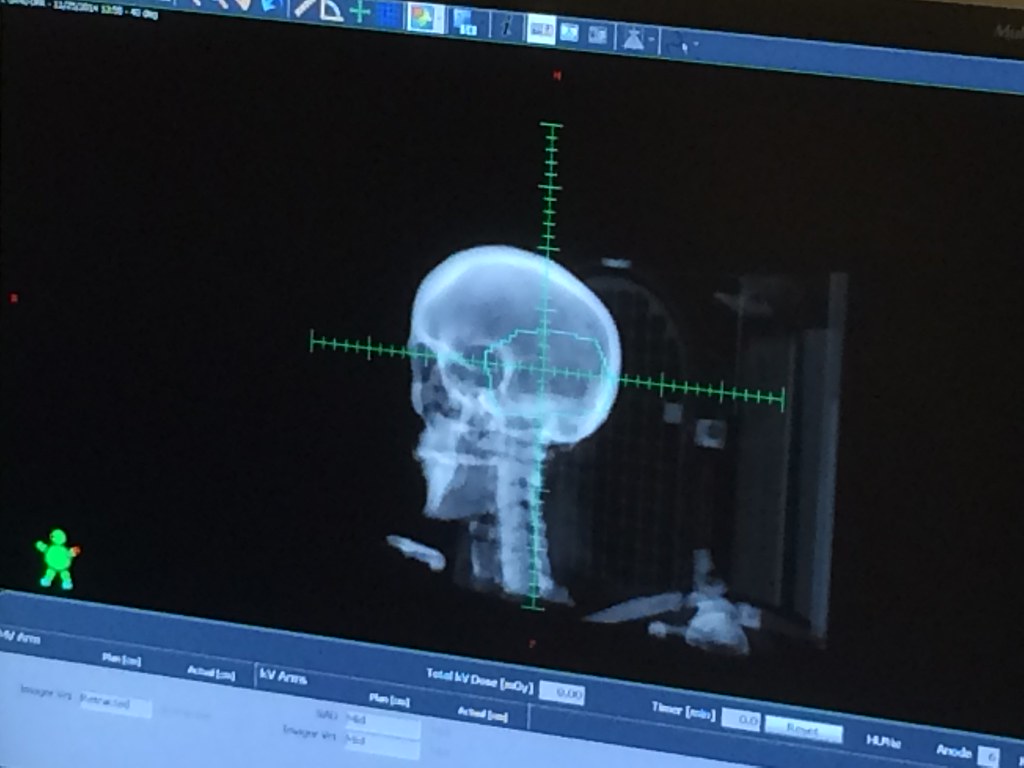Select the MV Arms panel header
The image size is (1024, 768).
(x=20, y=636)
